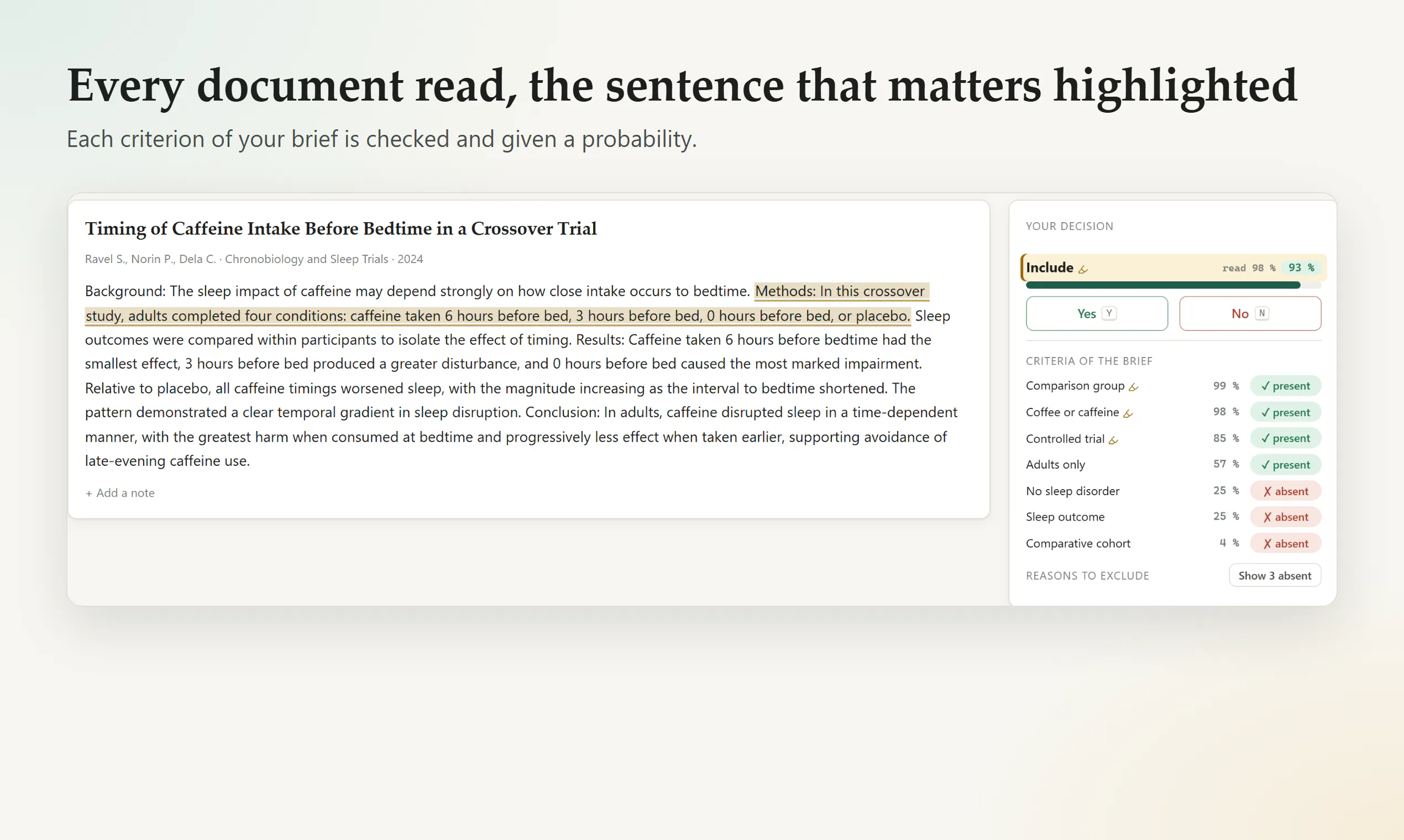Click + Add a note
Viewport: 1404px width, 840px height.
(119, 493)
